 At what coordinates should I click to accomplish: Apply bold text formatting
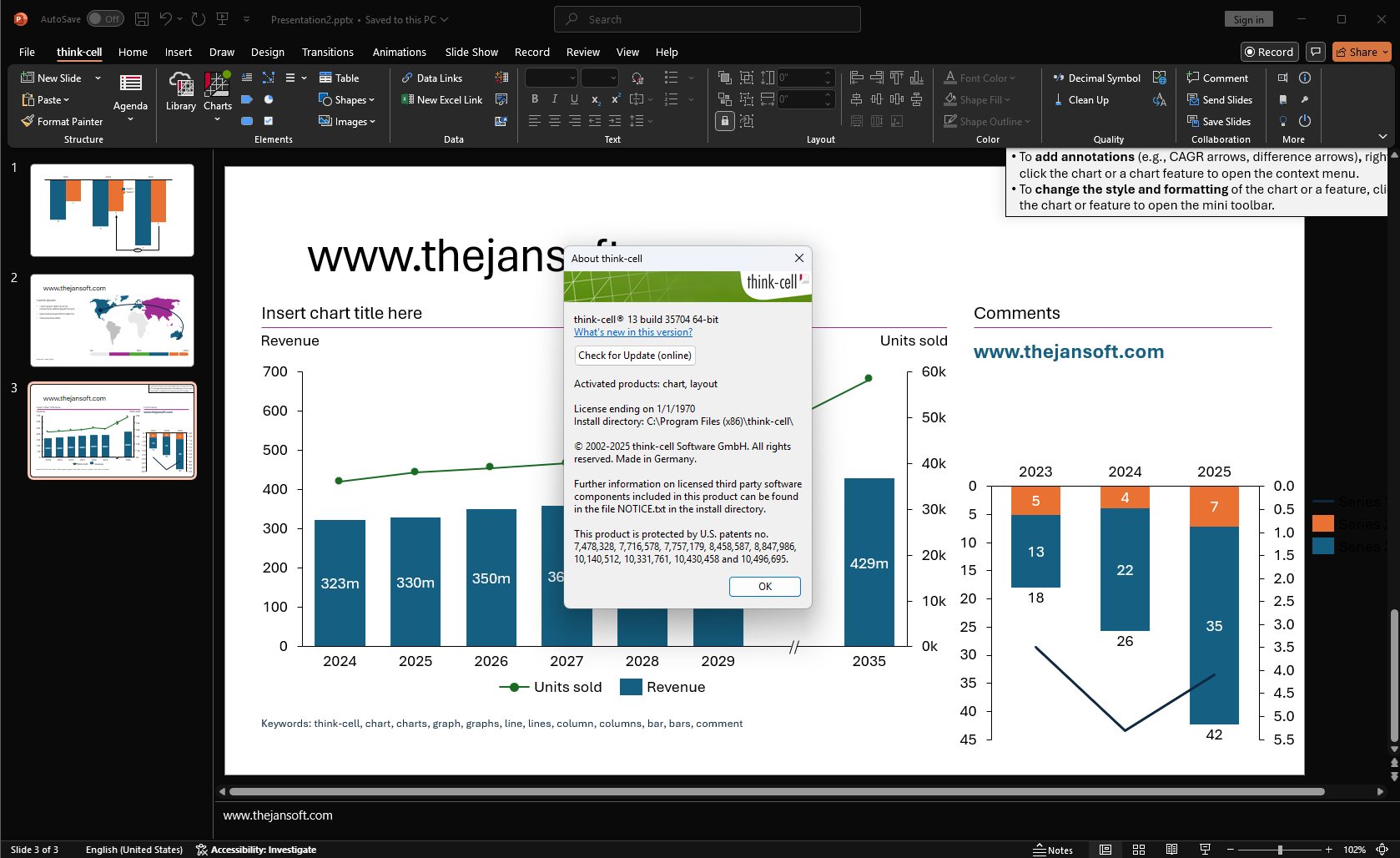click(x=535, y=99)
